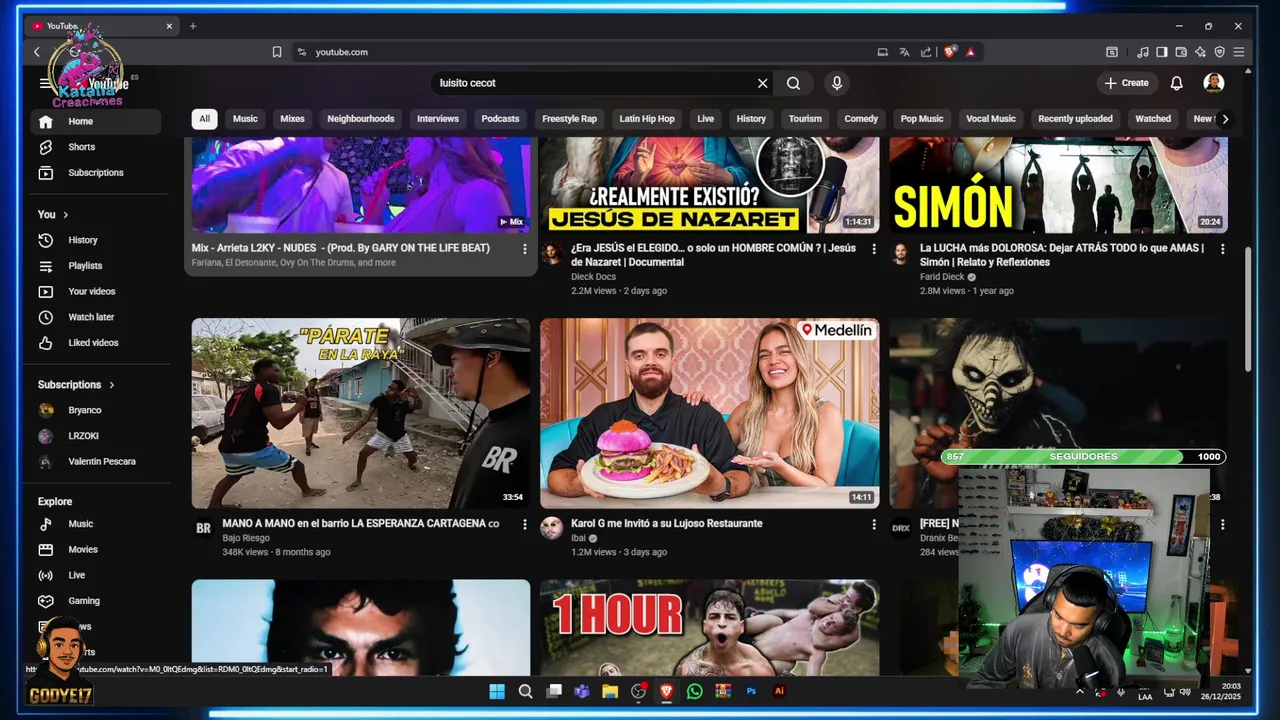Open Movies in Explore section

97,550
